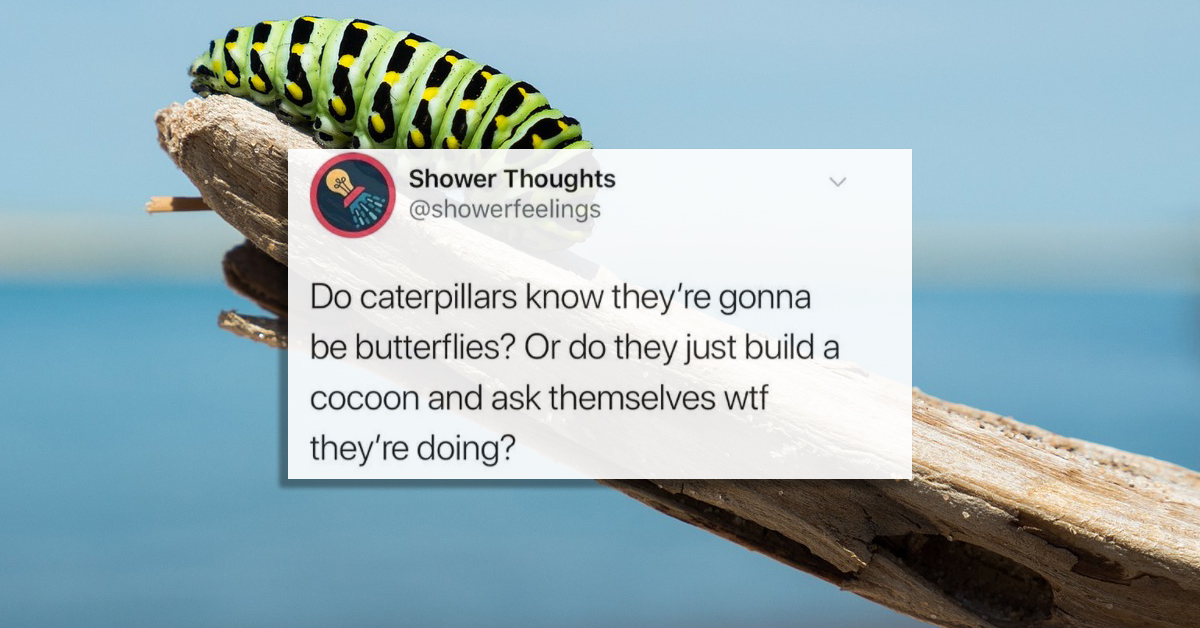Open the Shower Thoughts display name

[x=512, y=179]
